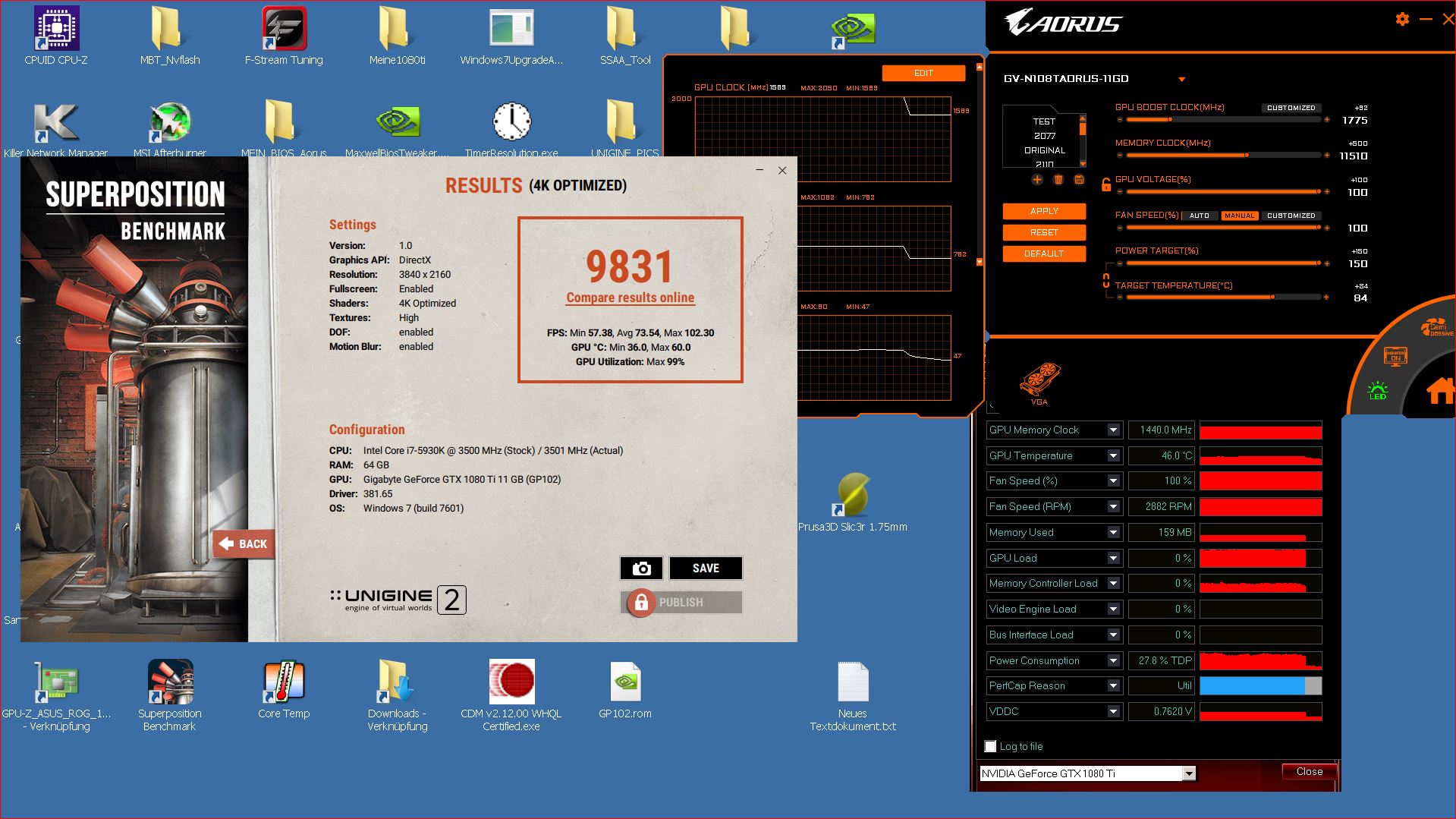The width and height of the screenshot is (1456, 819).
Task: Click the BACK arrow in Superposition
Action: click(x=244, y=543)
